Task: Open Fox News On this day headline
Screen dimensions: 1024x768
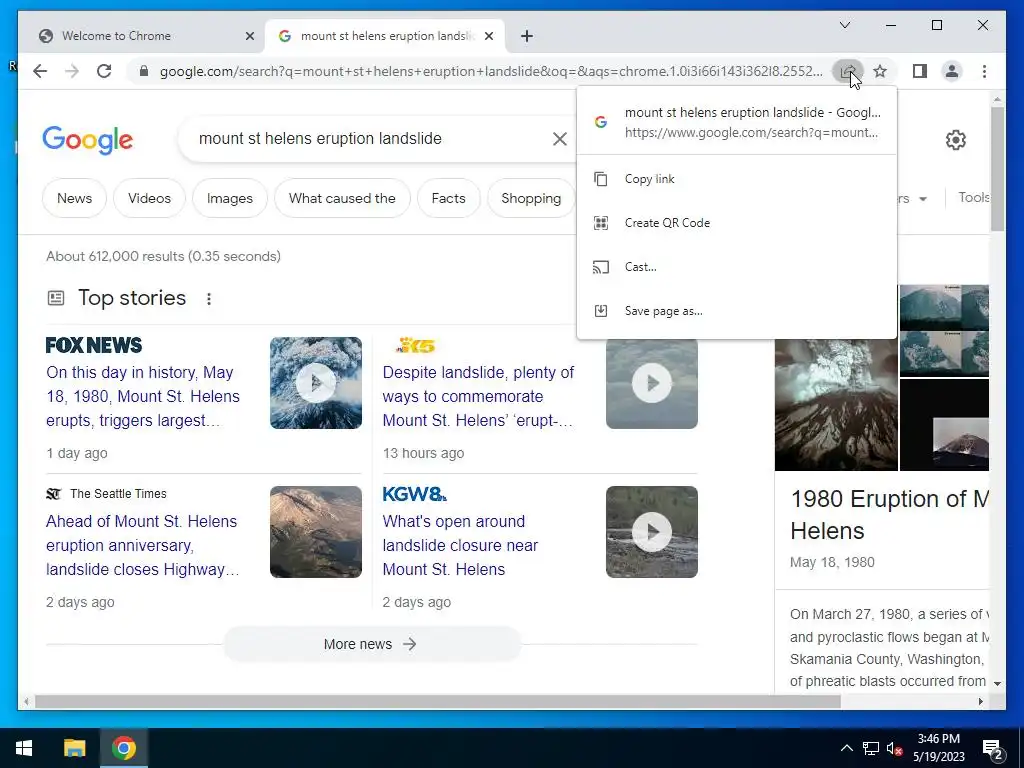Action: [x=143, y=396]
